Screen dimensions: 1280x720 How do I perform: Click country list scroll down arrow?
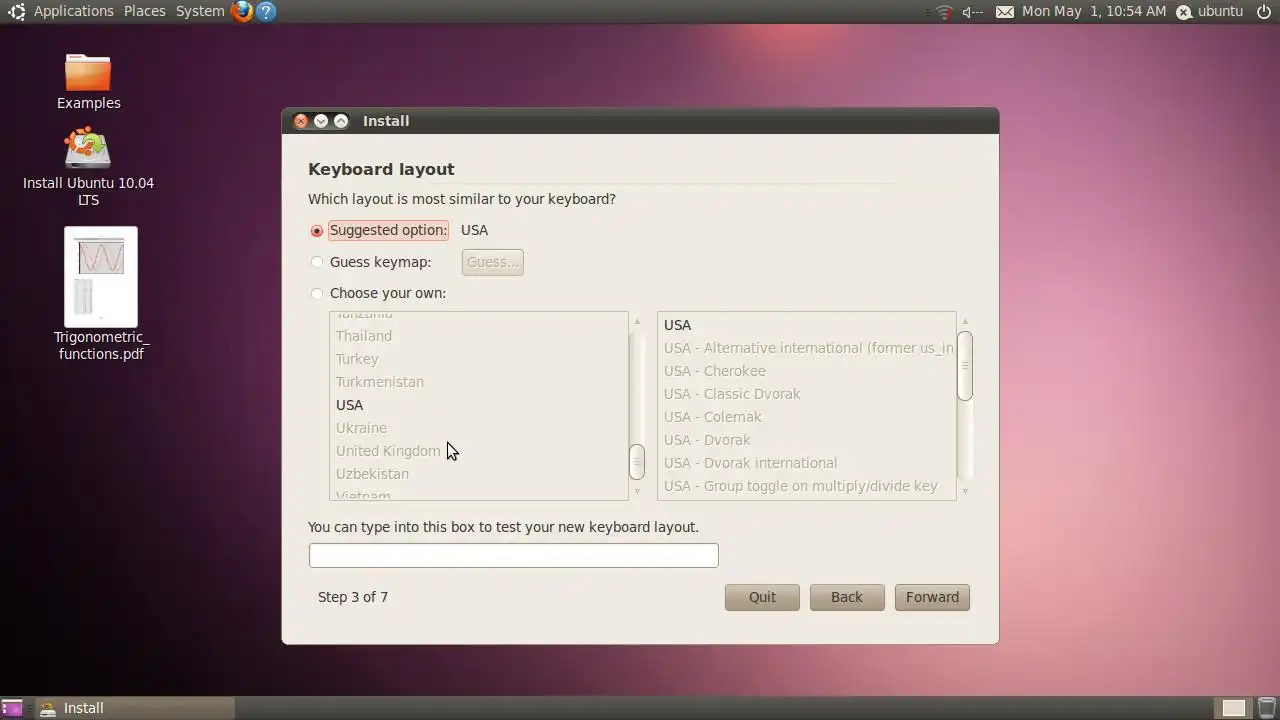(x=637, y=491)
